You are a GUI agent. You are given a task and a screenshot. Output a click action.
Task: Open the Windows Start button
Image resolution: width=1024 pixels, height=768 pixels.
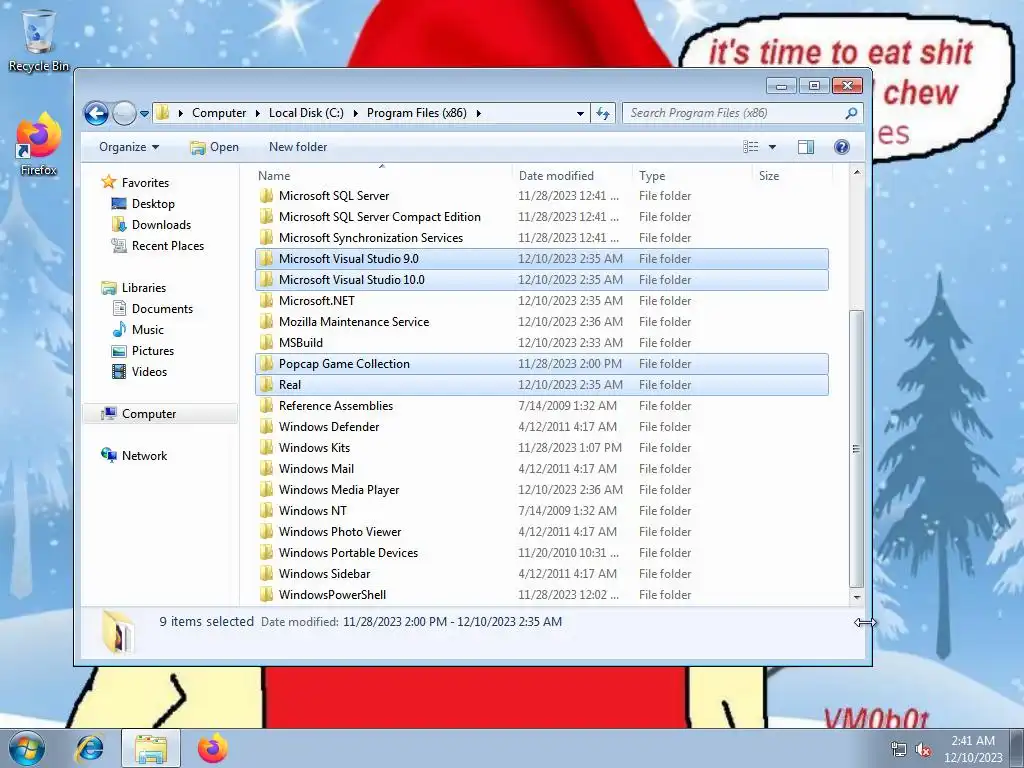(x=27, y=749)
